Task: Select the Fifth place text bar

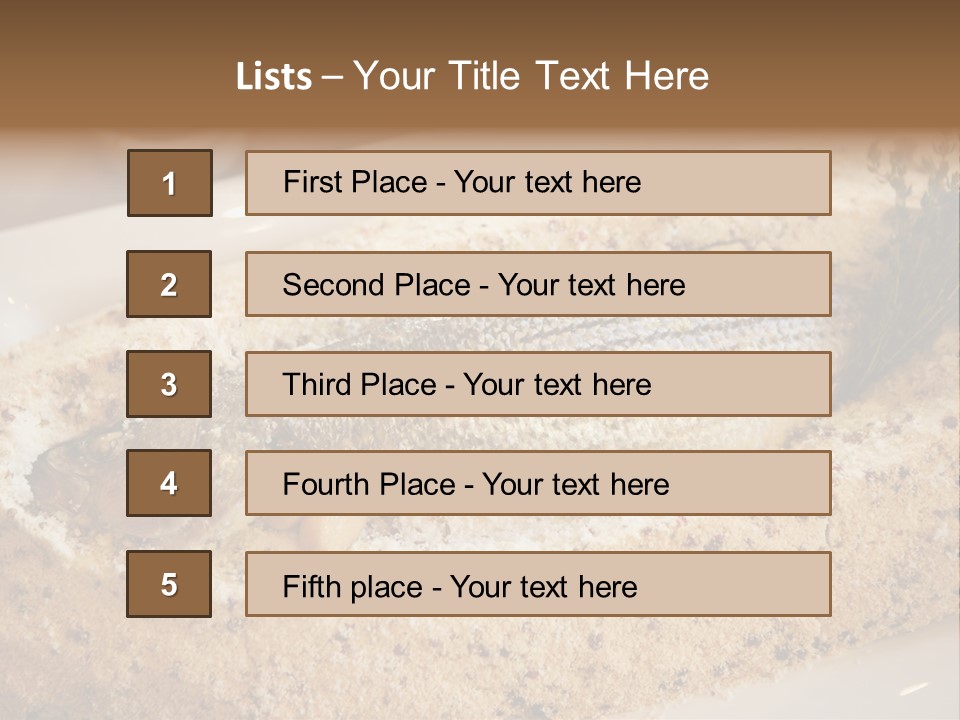Action: pyautogui.click(x=538, y=584)
